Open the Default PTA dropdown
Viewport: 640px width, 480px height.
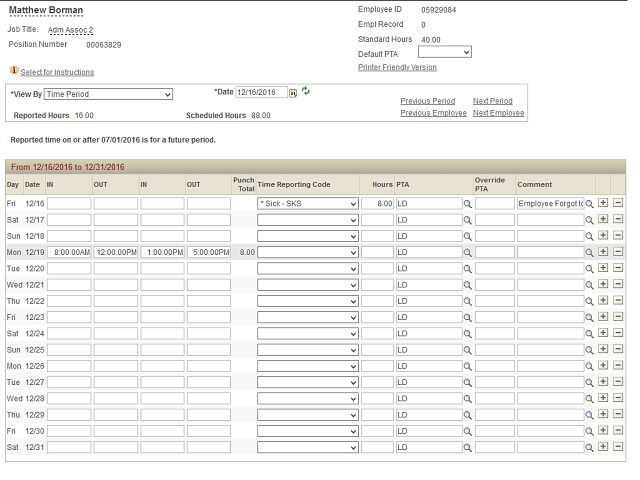[444, 52]
